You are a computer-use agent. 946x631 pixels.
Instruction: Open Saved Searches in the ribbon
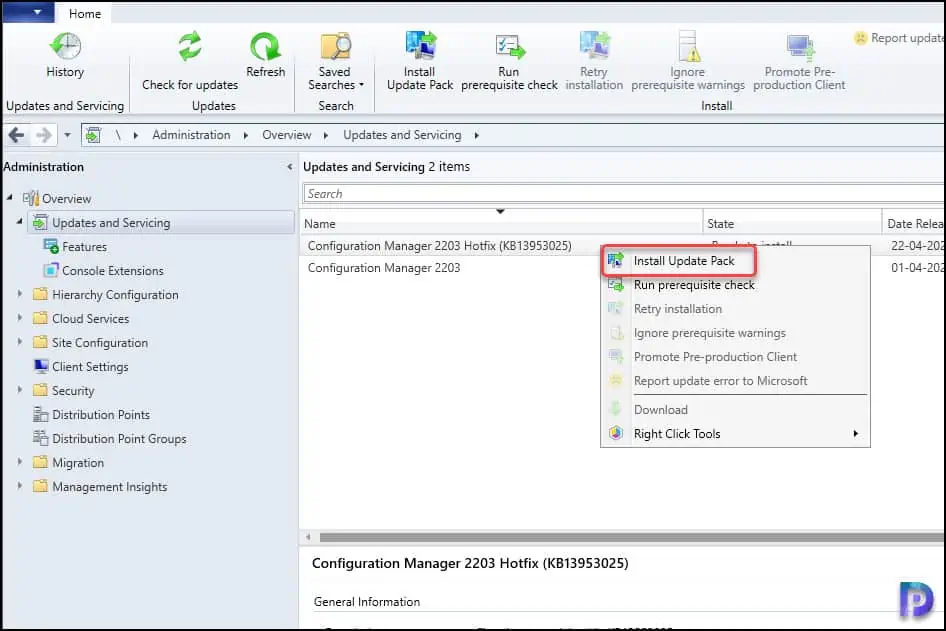click(x=335, y=62)
